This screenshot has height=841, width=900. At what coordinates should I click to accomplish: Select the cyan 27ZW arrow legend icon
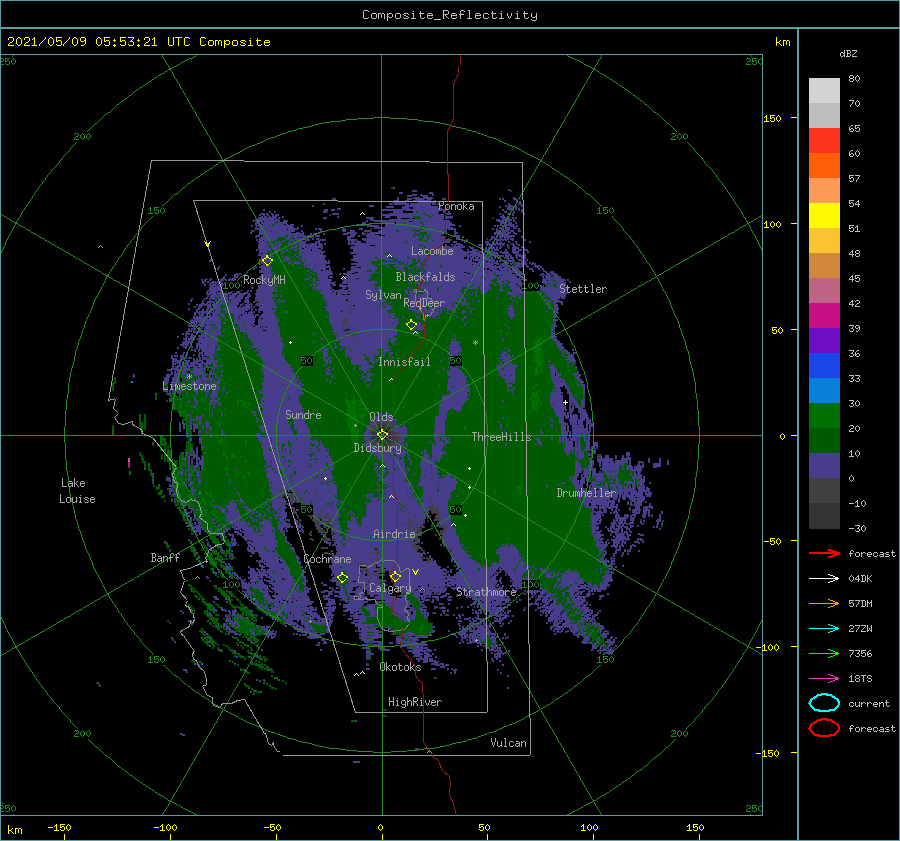point(824,629)
